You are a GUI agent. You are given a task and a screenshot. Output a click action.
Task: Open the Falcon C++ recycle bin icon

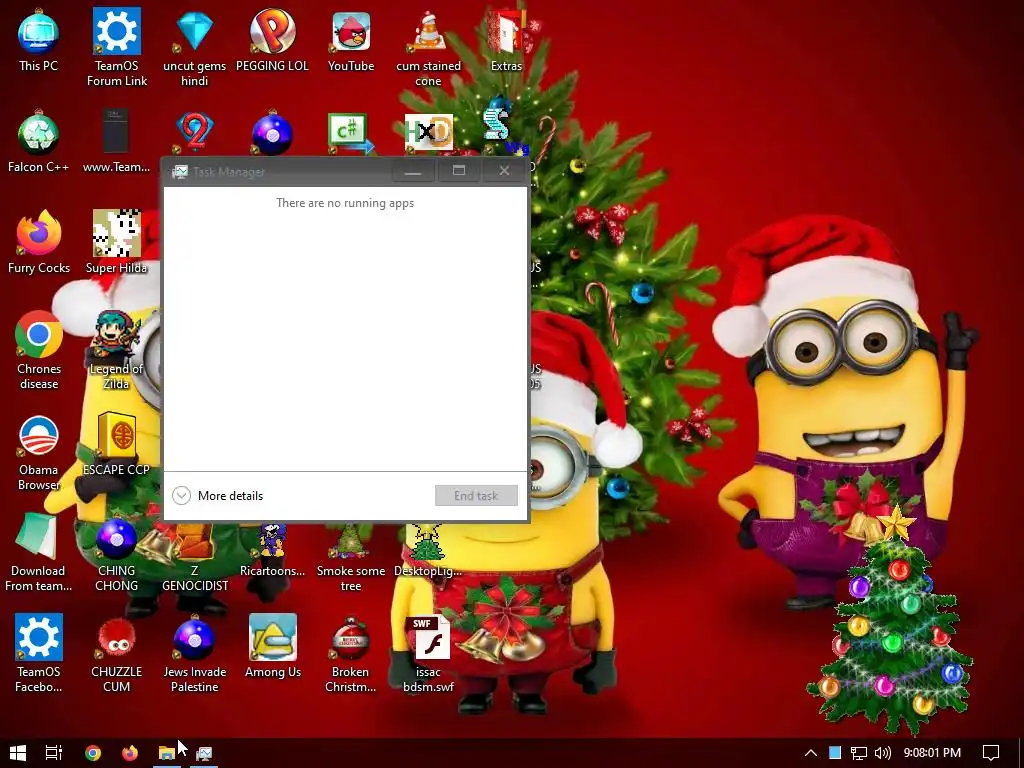(x=39, y=142)
